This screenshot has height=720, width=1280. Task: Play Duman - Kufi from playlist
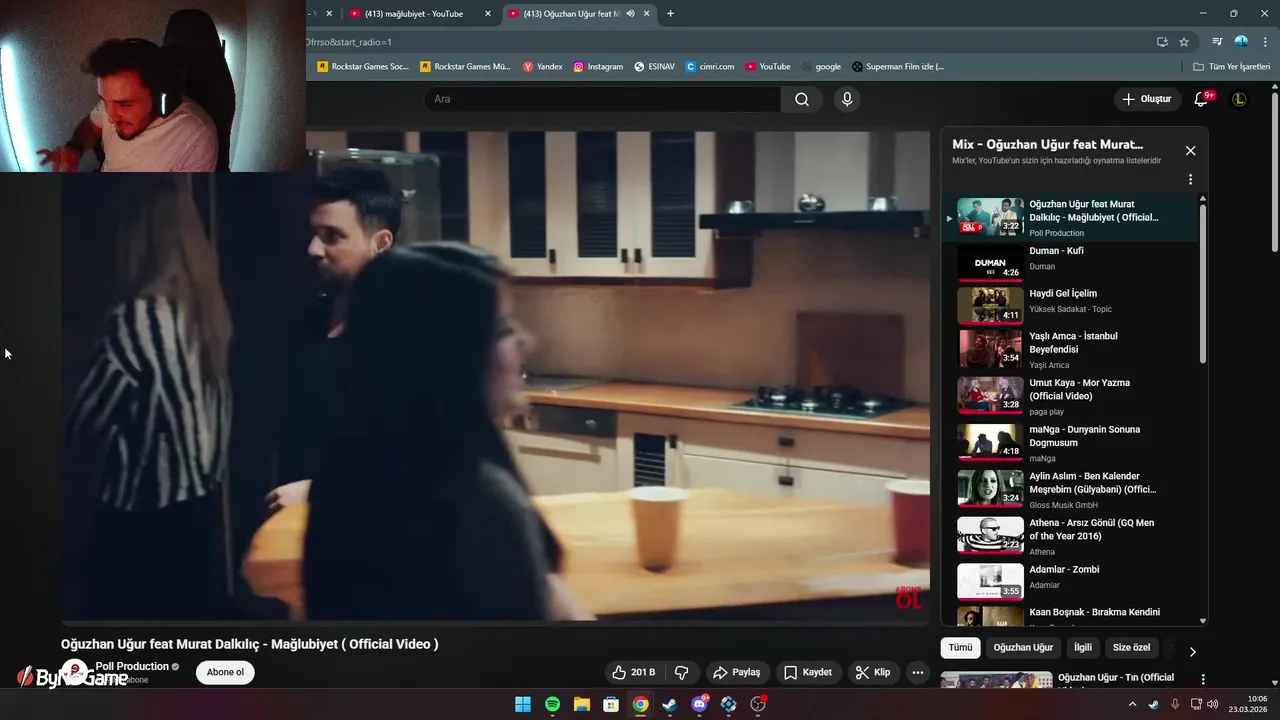tap(1070, 263)
